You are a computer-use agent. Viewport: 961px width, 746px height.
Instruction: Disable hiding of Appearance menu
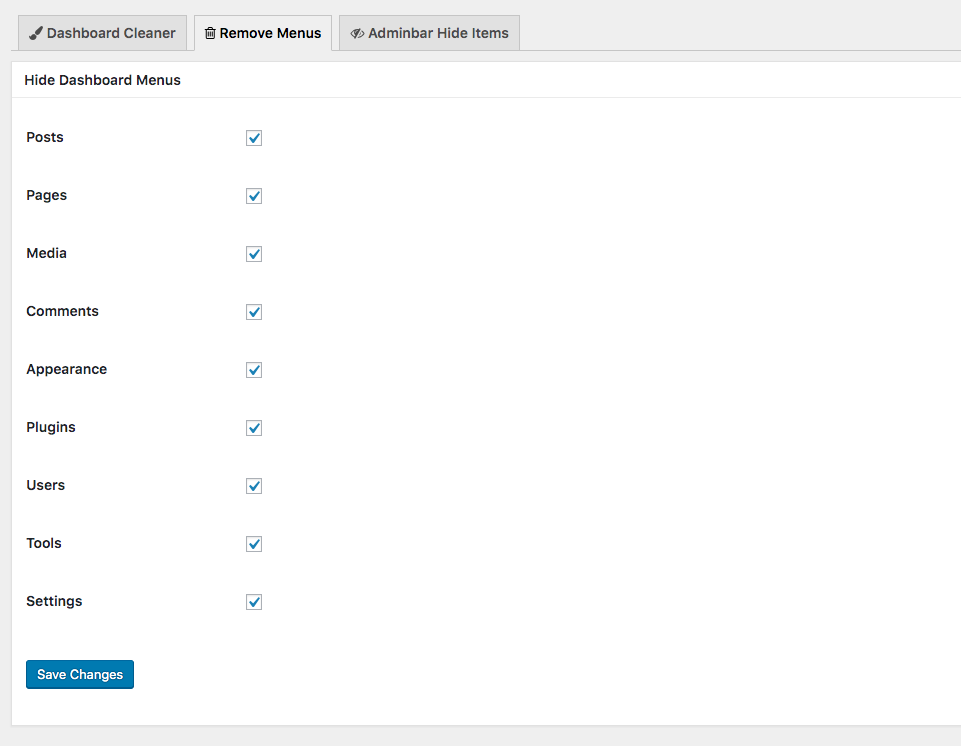(x=254, y=370)
